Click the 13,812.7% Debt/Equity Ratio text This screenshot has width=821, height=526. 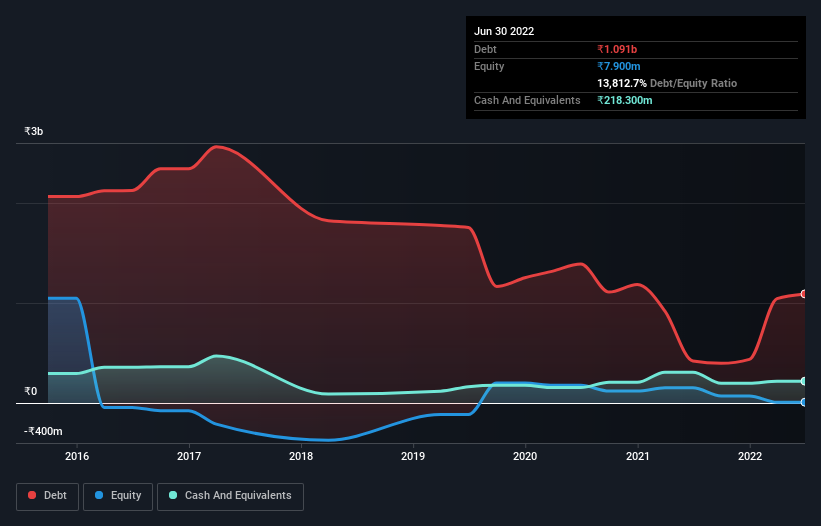pos(667,83)
